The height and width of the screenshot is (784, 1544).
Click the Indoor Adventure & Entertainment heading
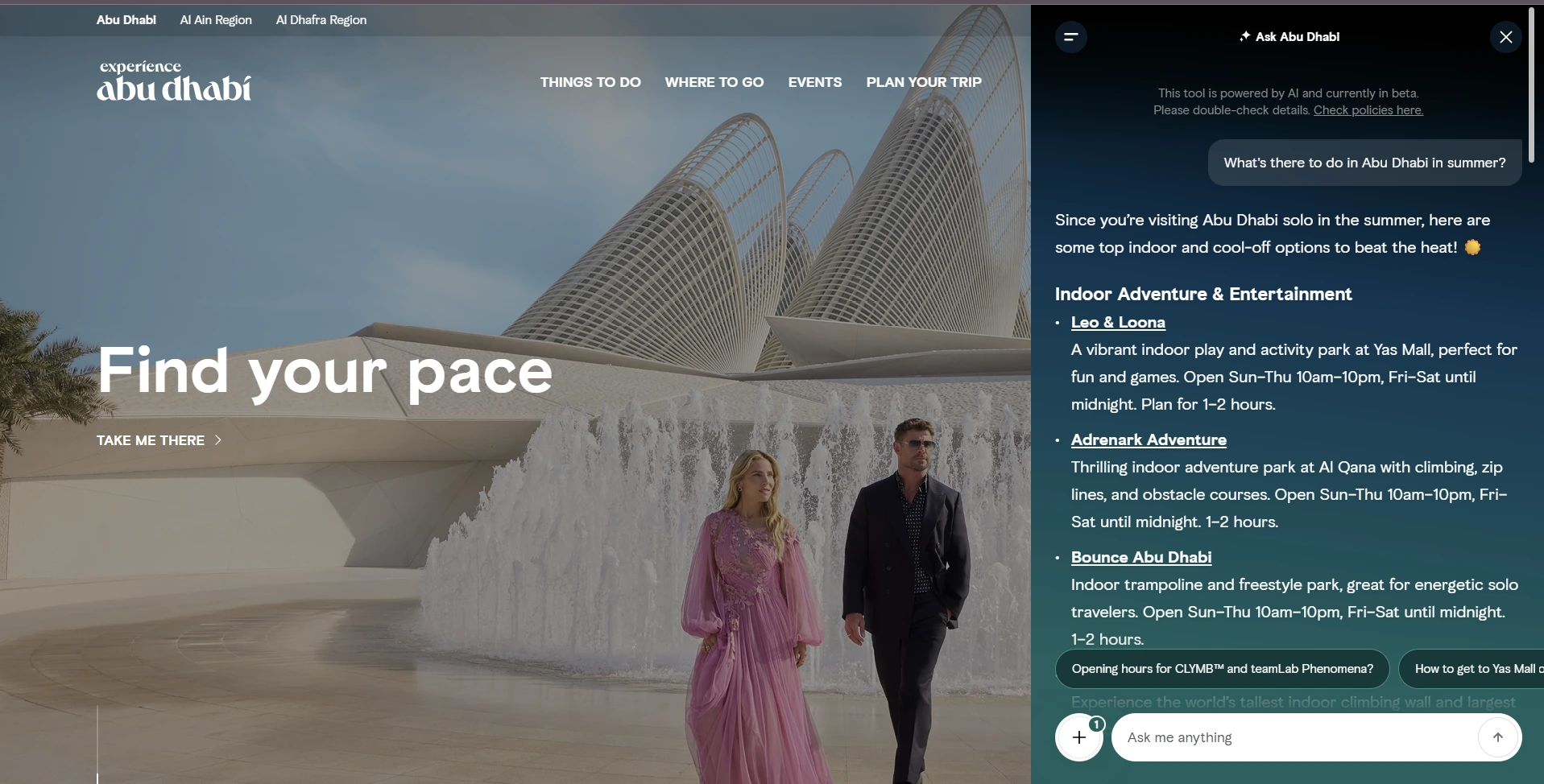coord(1203,294)
